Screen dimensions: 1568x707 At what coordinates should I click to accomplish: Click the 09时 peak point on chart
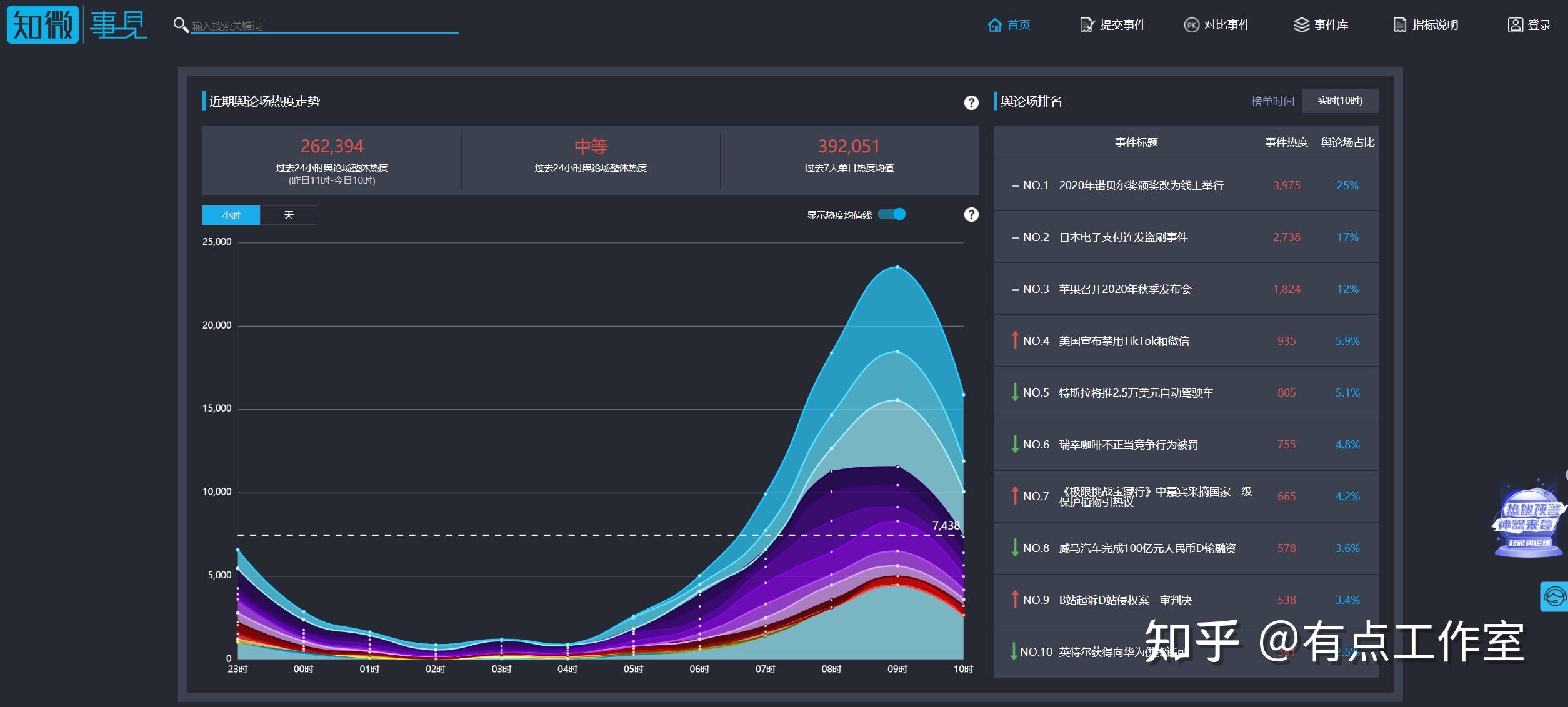[x=897, y=267]
